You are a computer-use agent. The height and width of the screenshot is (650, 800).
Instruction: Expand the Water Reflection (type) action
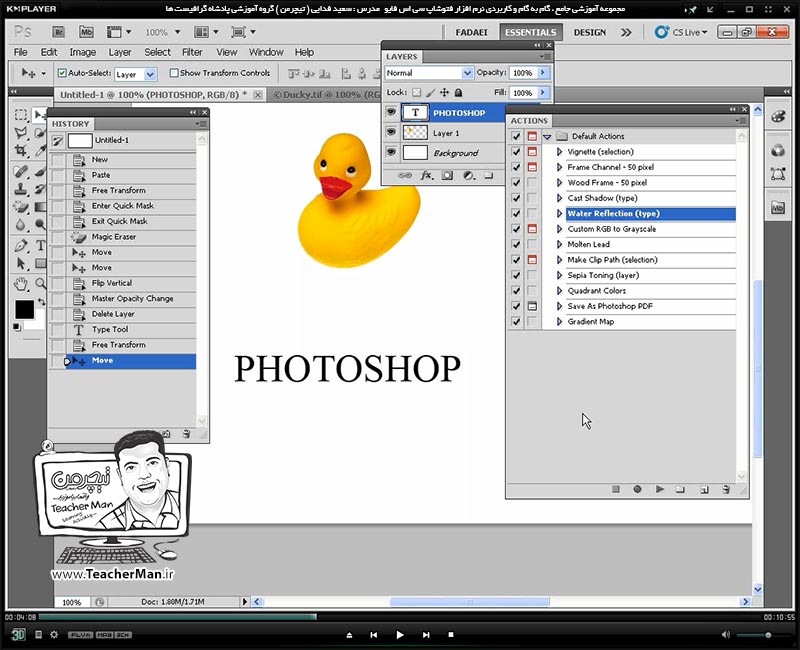[559, 213]
